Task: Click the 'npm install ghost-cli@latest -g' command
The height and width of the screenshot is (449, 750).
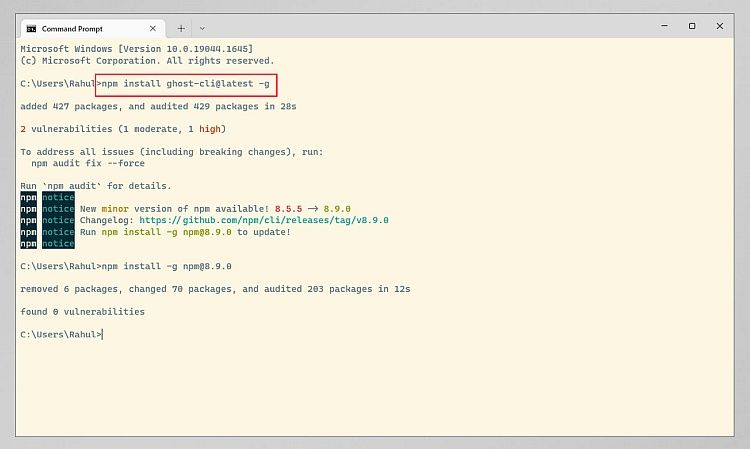Action: click(x=186, y=84)
